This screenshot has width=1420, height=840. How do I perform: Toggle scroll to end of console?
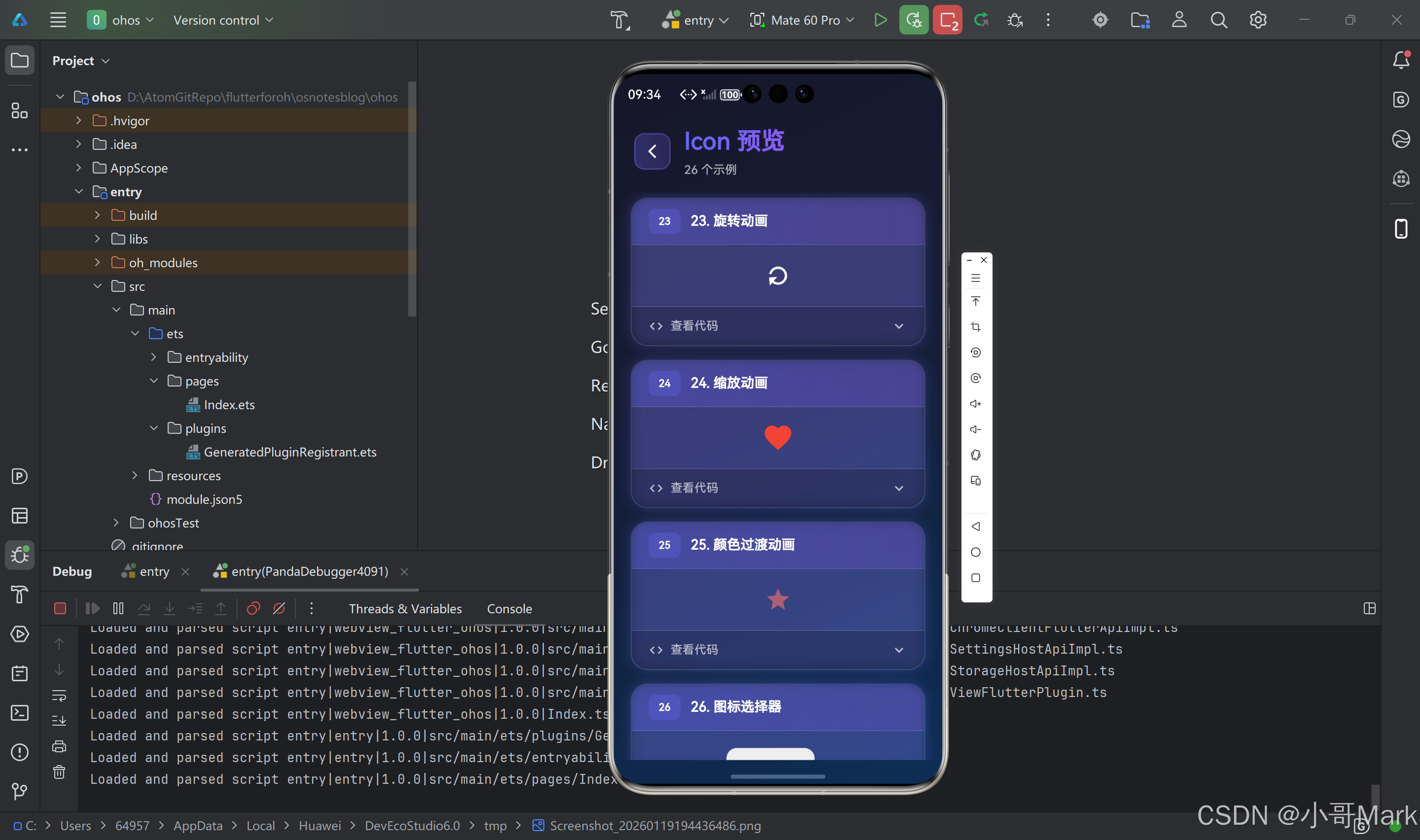pyautogui.click(x=60, y=721)
